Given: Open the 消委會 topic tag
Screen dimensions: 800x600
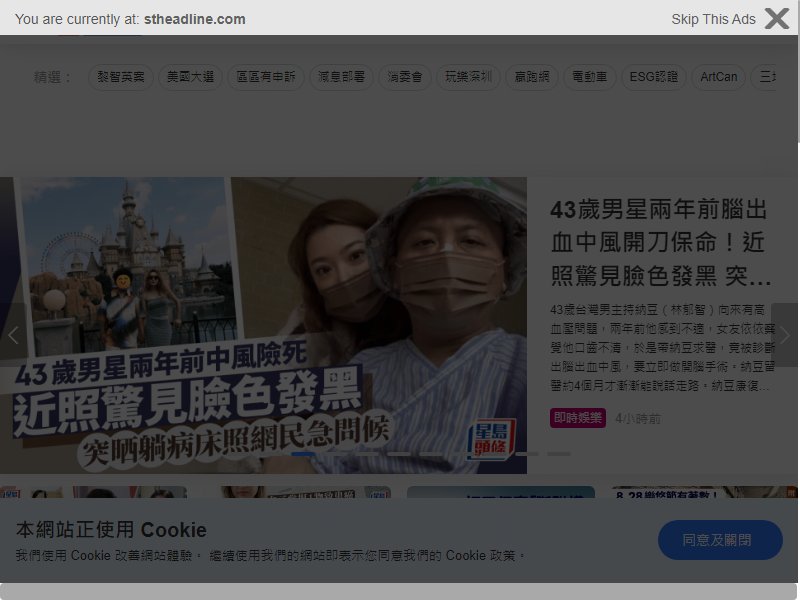Looking at the screenshot, I should pyautogui.click(x=405, y=77).
